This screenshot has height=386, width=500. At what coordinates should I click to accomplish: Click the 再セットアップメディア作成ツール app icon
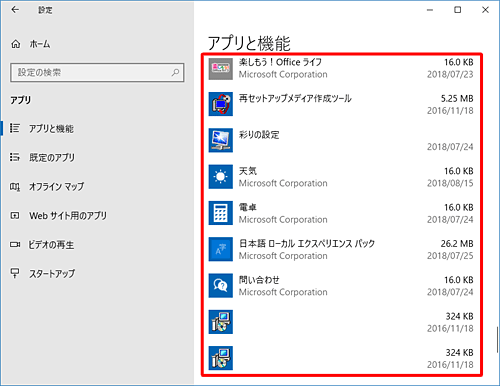(x=221, y=104)
